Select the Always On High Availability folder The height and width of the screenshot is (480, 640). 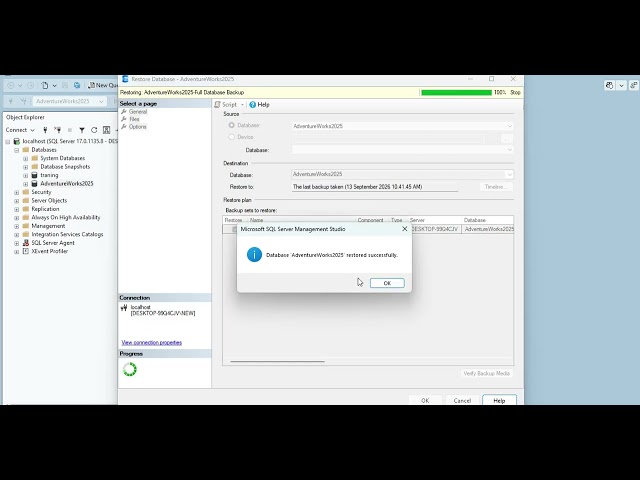click(61, 218)
